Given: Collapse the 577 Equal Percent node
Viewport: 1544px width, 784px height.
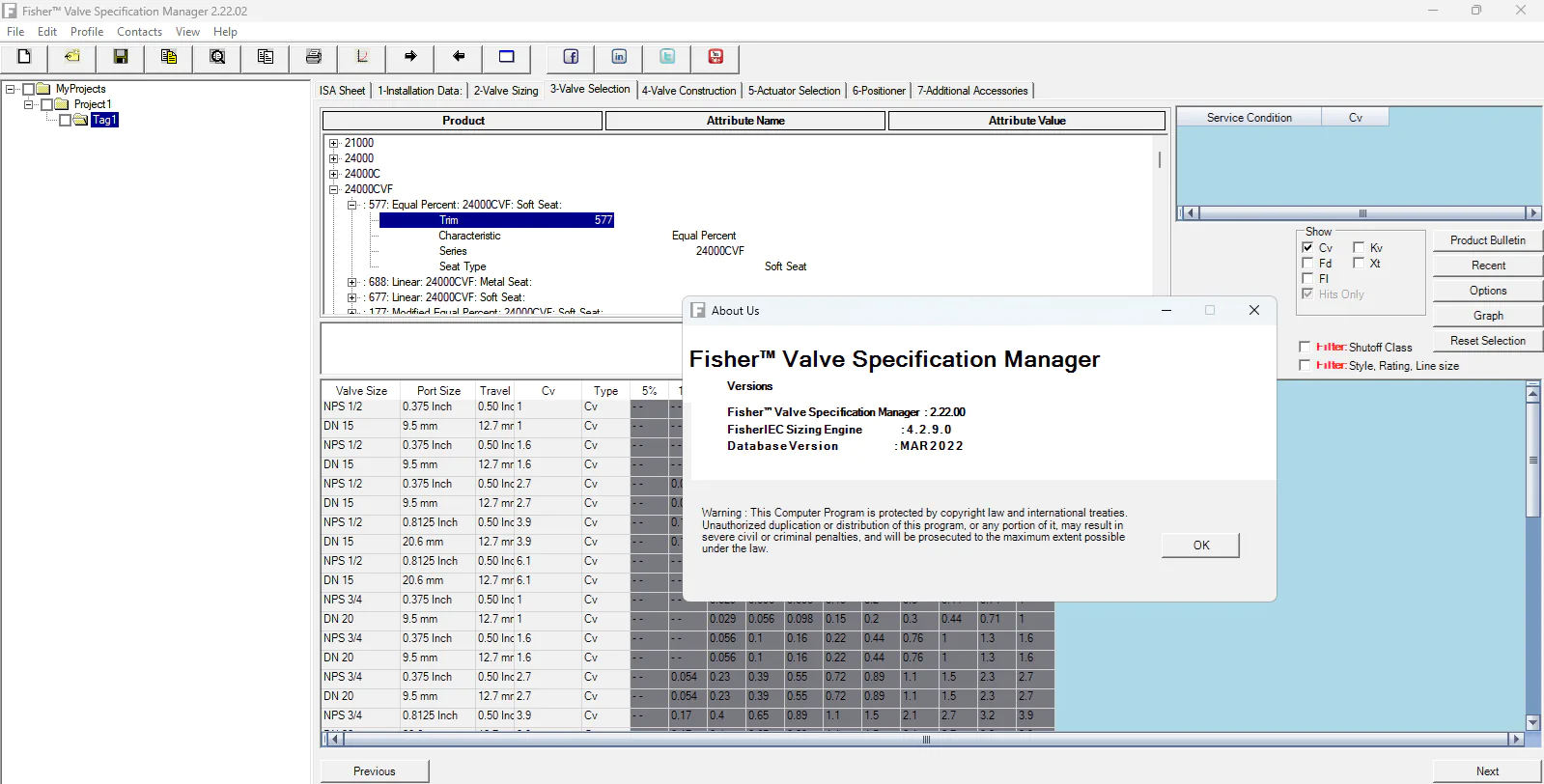Looking at the screenshot, I should (x=352, y=205).
